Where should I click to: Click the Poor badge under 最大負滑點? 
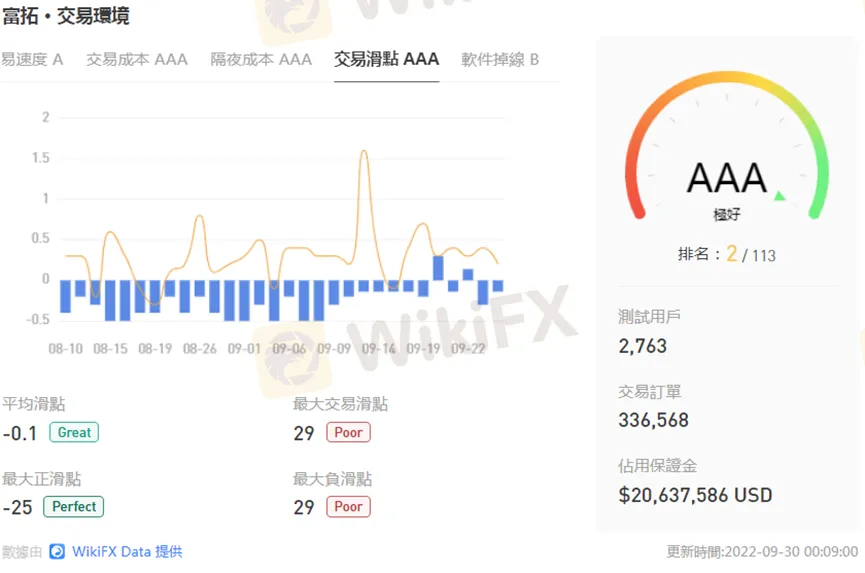(348, 507)
